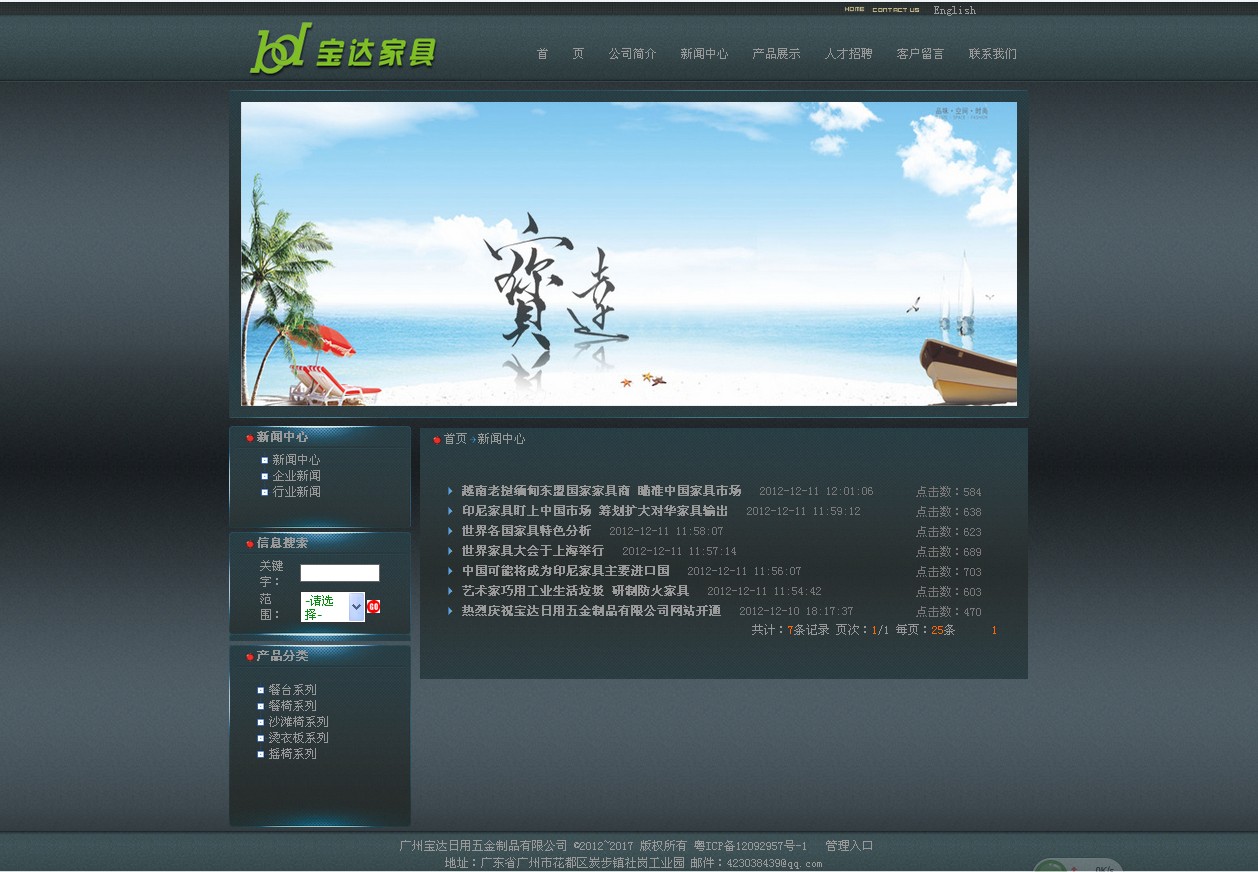Open the HOME link in top bar
Viewport: 1258px width, 872px height.
(x=854, y=10)
